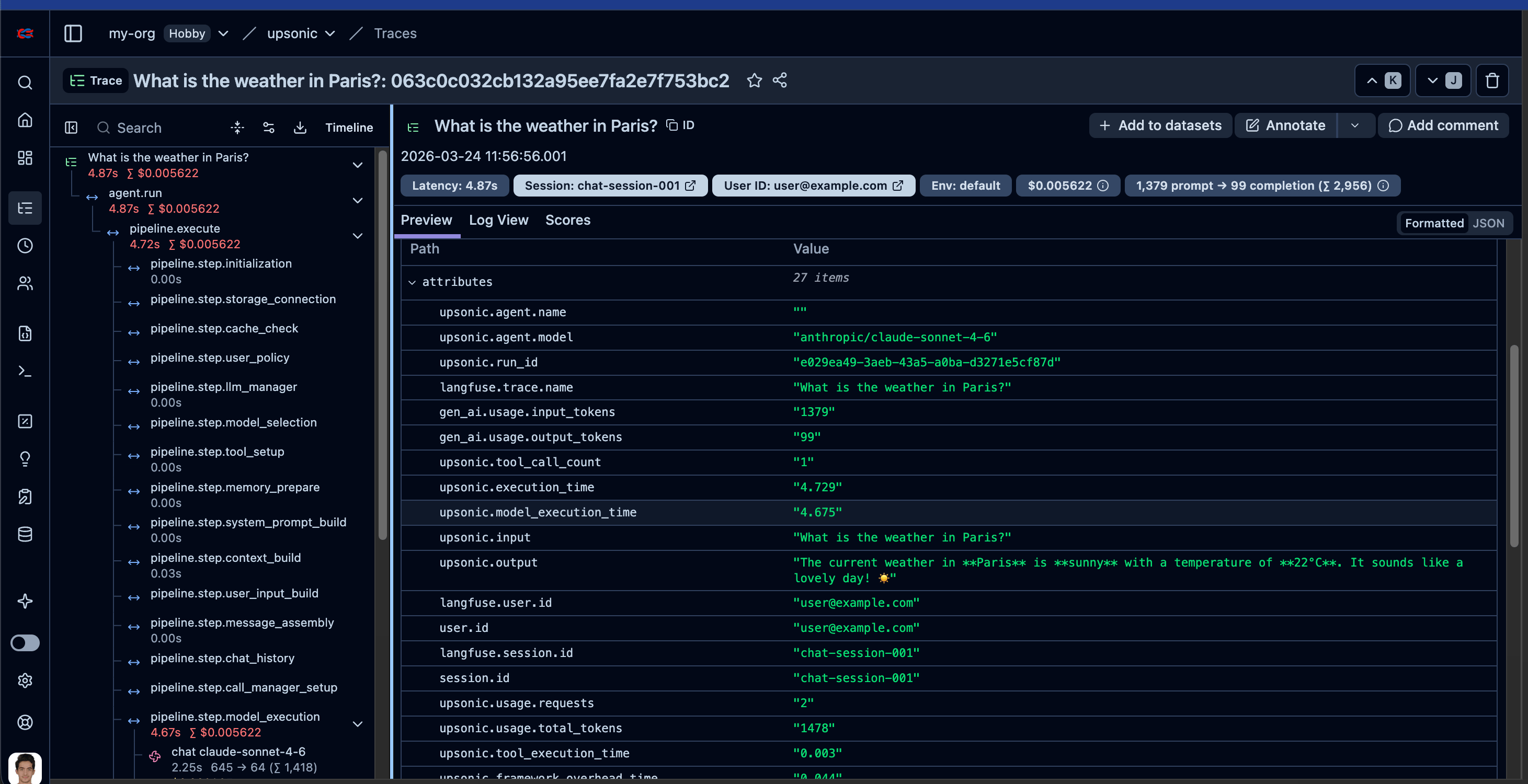The height and width of the screenshot is (784, 1528).
Task: Star this trace as bookmark
Action: tap(754, 80)
